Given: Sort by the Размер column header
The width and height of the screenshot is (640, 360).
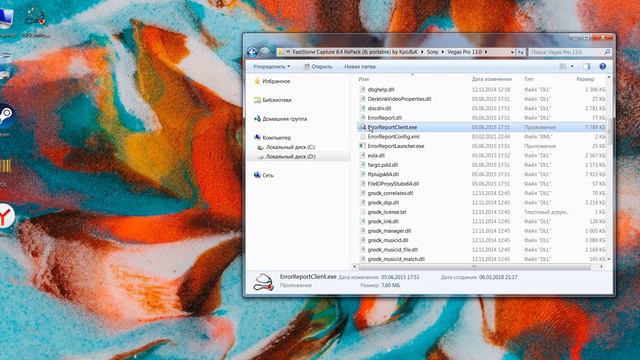Looking at the screenshot, I should click(585, 79).
